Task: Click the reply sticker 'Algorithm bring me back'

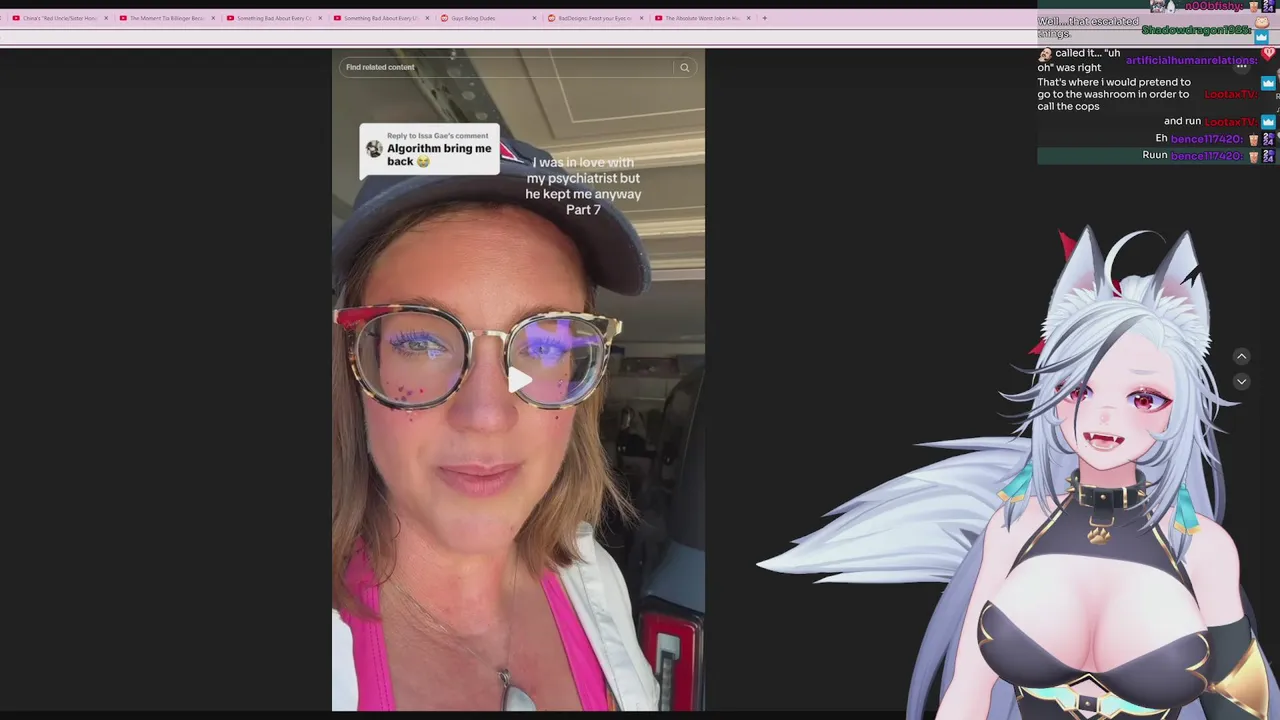Action: pos(429,150)
